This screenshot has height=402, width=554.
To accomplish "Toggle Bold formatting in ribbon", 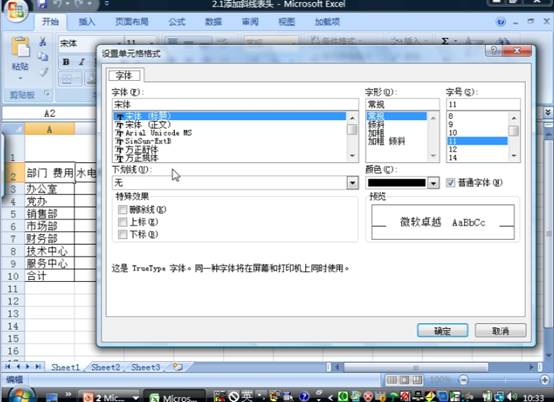I will [66, 62].
